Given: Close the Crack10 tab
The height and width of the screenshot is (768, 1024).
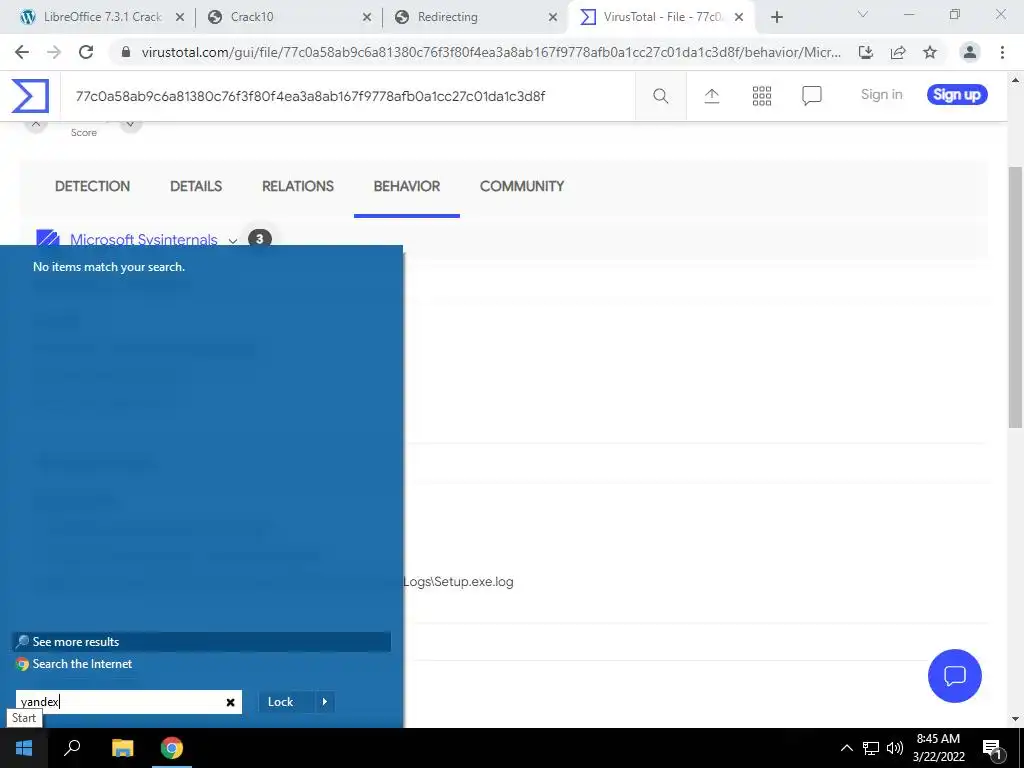Looking at the screenshot, I should pos(367,17).
